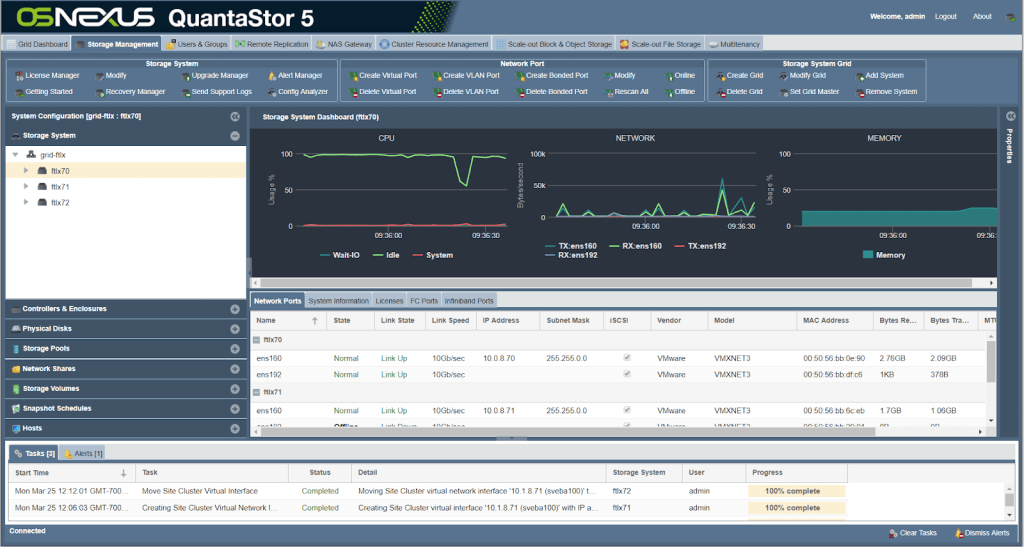Expand Controllers & Enclosures section
This screenshot has width=1024, height=547.
235,309
